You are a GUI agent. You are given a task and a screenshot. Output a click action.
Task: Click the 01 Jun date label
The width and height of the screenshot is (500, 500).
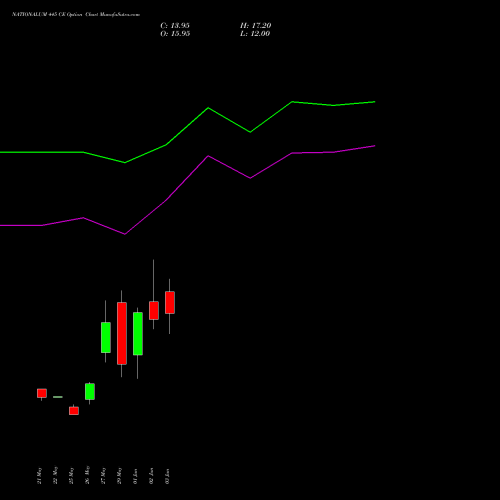tap(135, 476)
